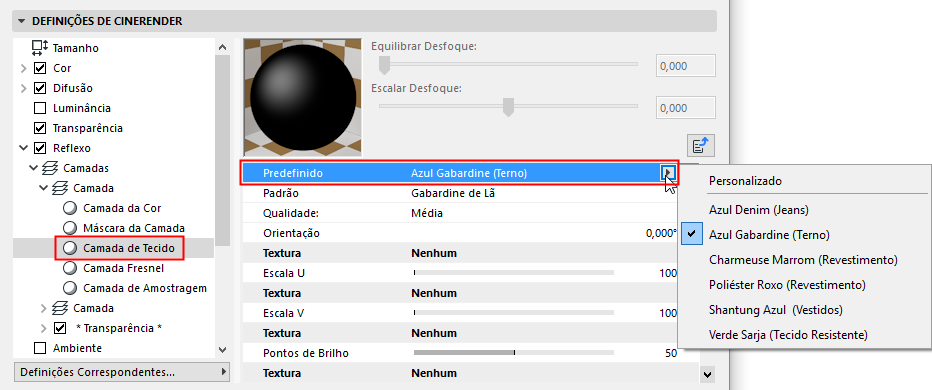Click the channel tree scroll up arrow
This screenshot has width=932, height=390.
point(222,47)
